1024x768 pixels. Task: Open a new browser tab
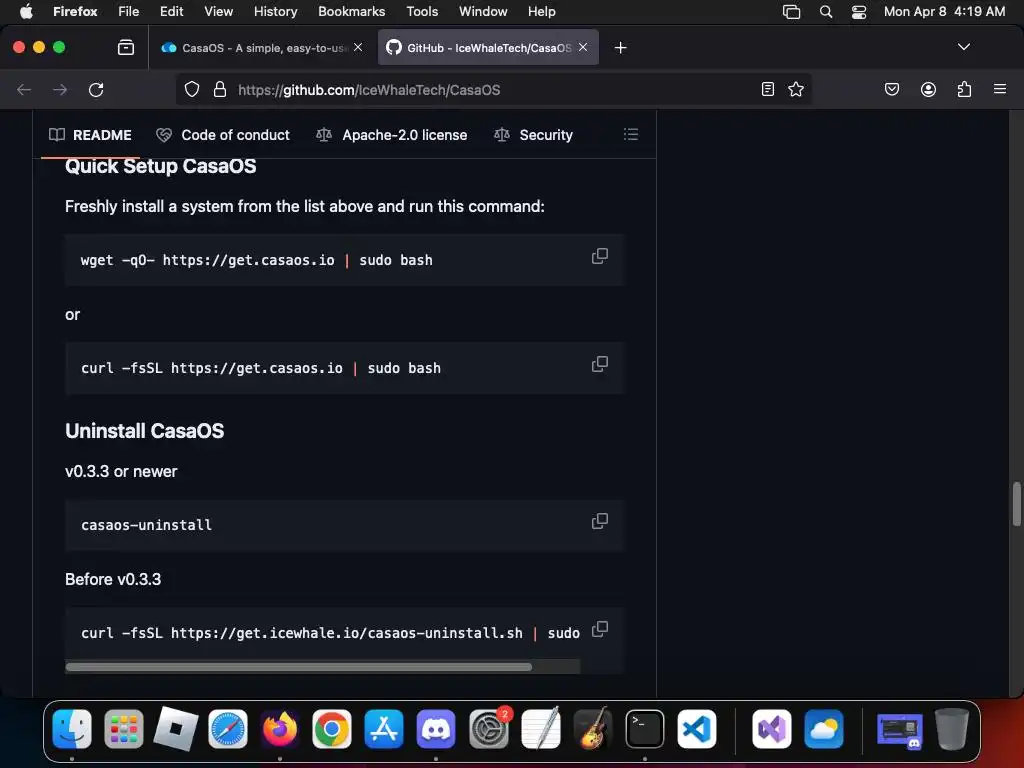(620, 48)
